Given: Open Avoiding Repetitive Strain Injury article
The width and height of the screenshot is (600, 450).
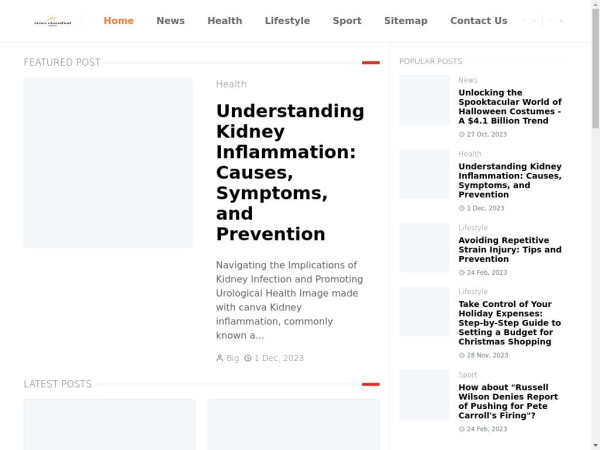Looking at the screenshot, I should pos(509,249).
